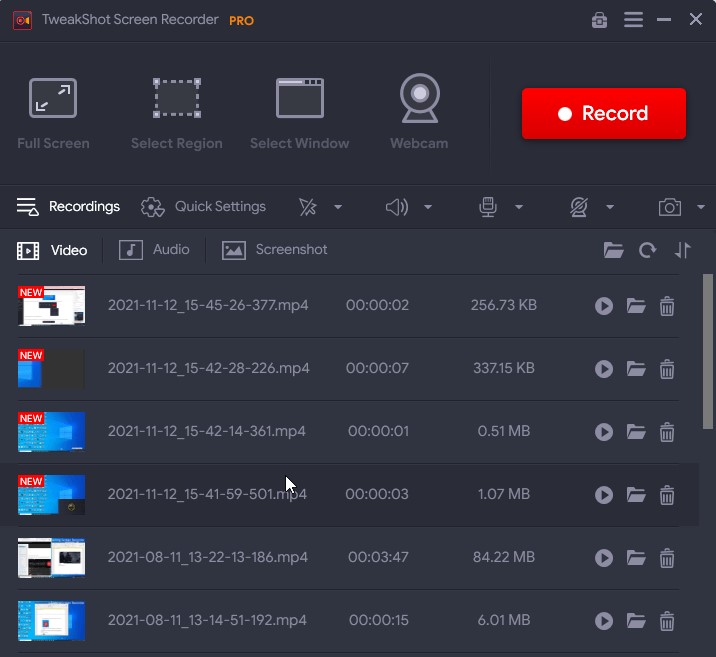The image size is (716, 657).
Task: Play 2021-11-12_15-41-59-501.mp4
Action: pos(604,495)
